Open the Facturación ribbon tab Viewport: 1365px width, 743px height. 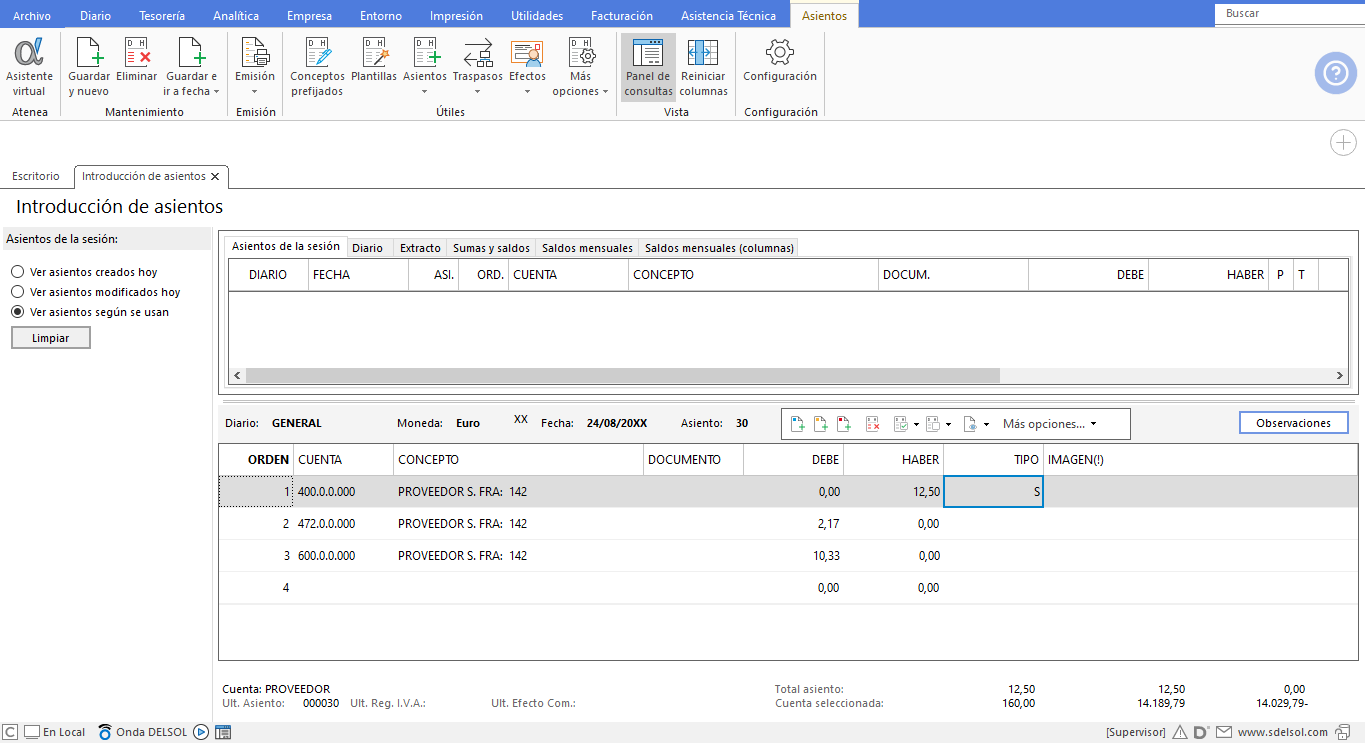tap(622, 16)
